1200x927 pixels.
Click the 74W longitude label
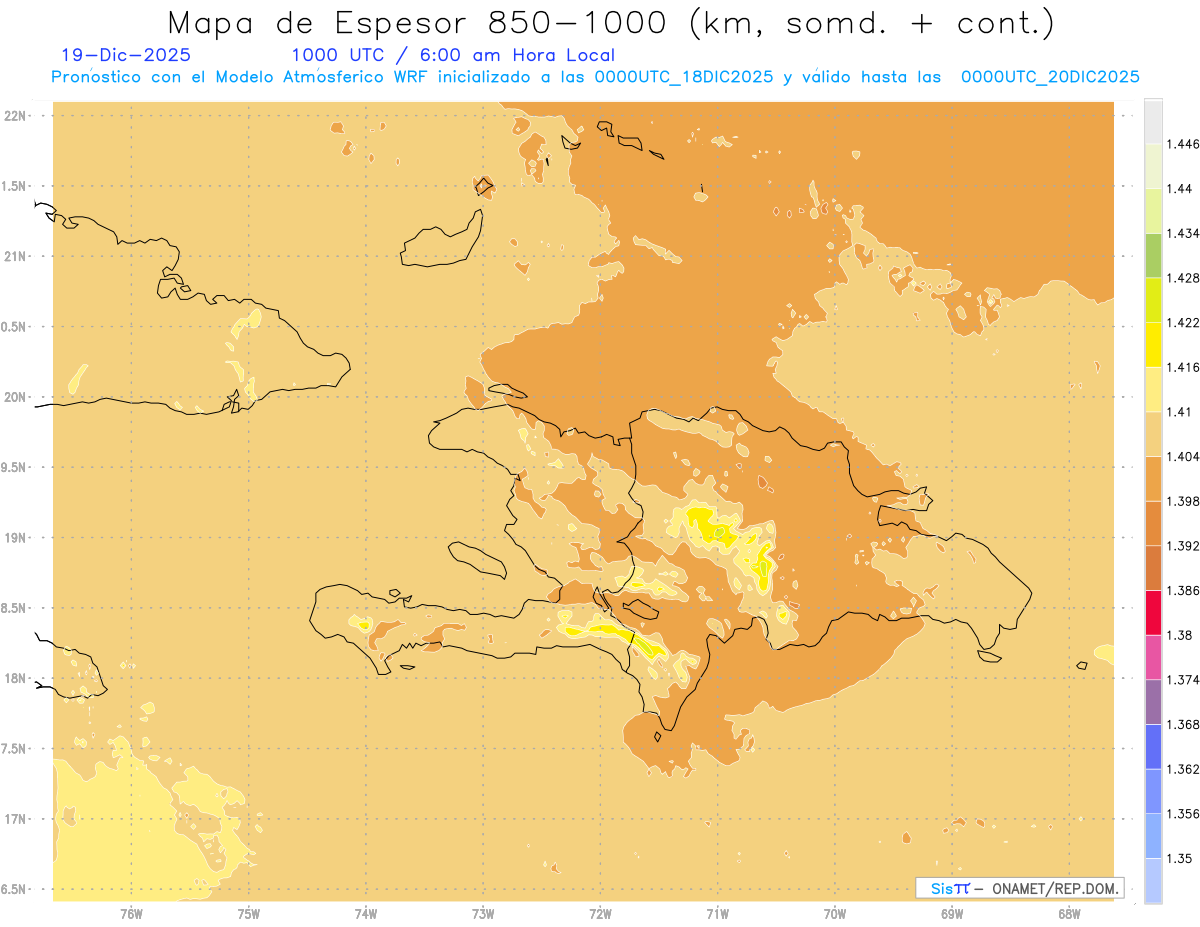tap(366, 914)
